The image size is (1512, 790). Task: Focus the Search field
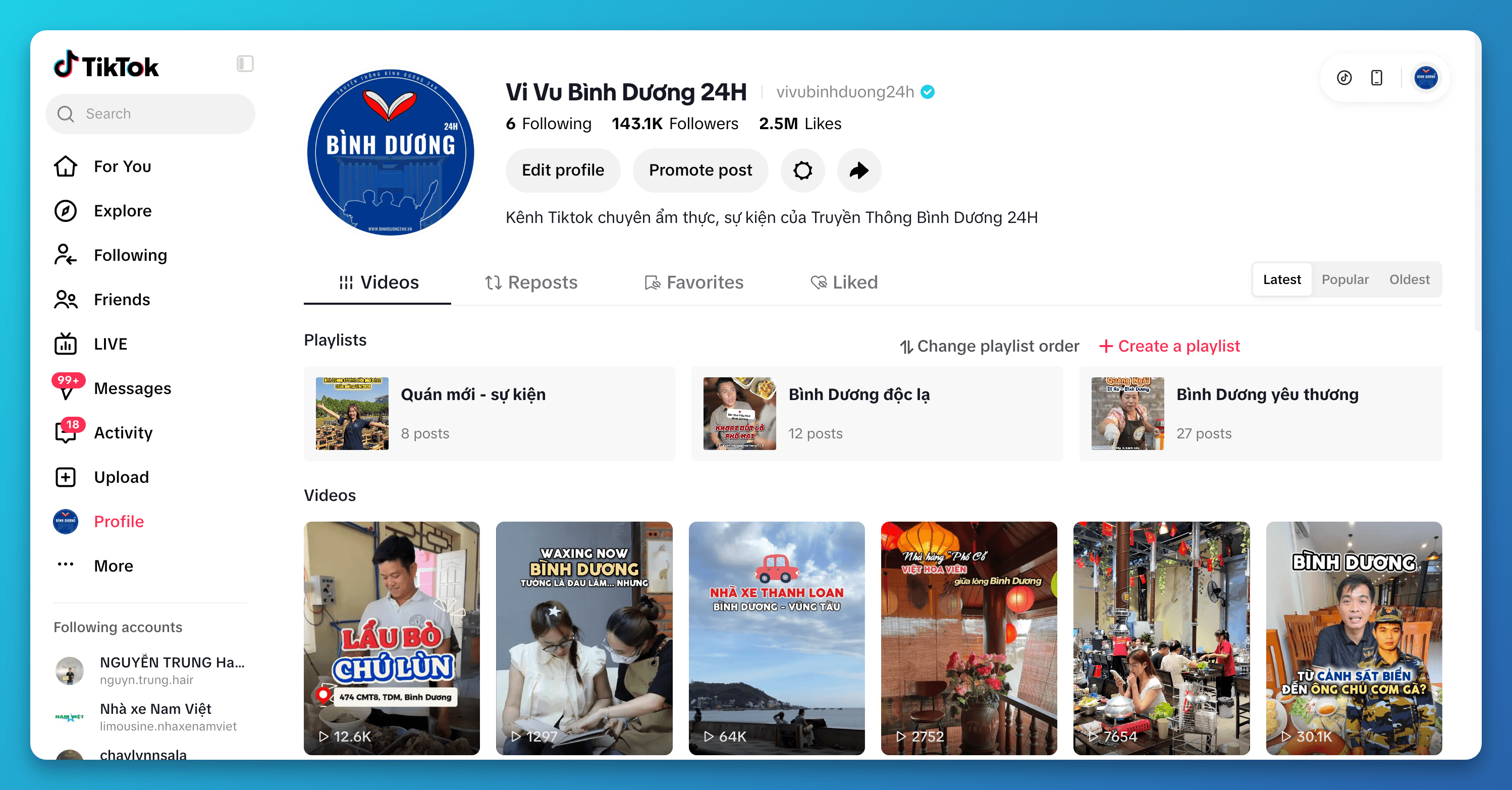(x=150, y=114)
